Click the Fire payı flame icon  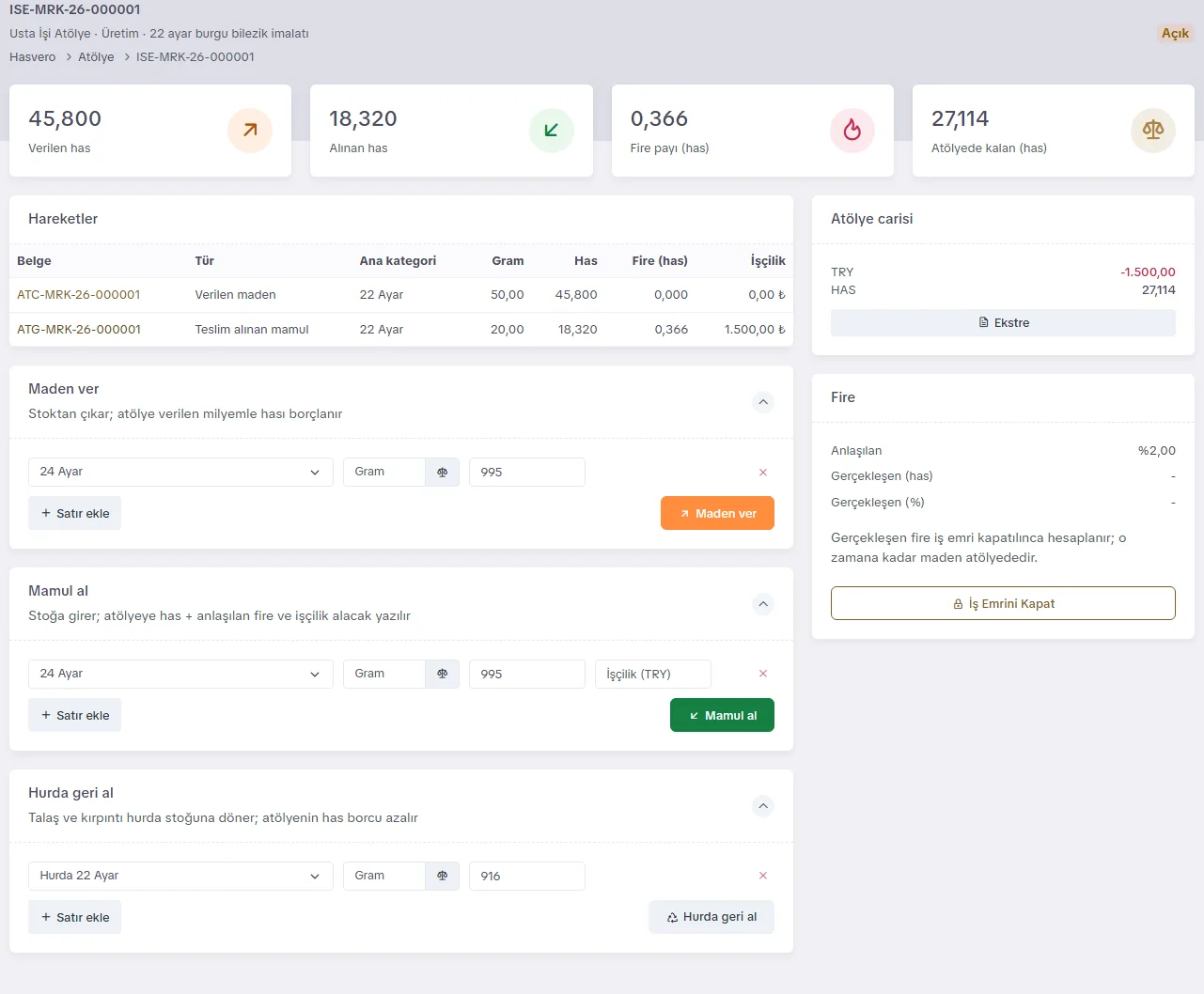(852, 131)
